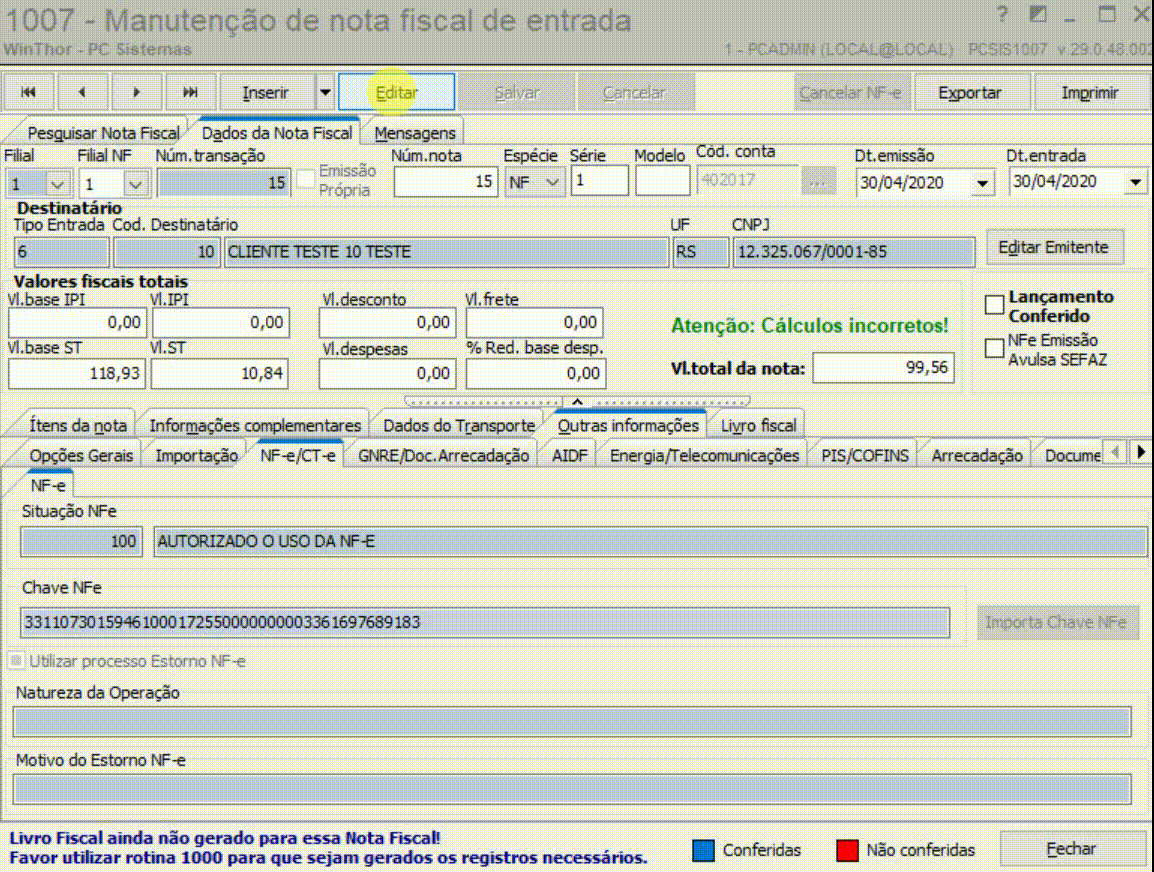Go to next record arrow
Viewport: 1154px width, 872px height.
coord(136,92)
